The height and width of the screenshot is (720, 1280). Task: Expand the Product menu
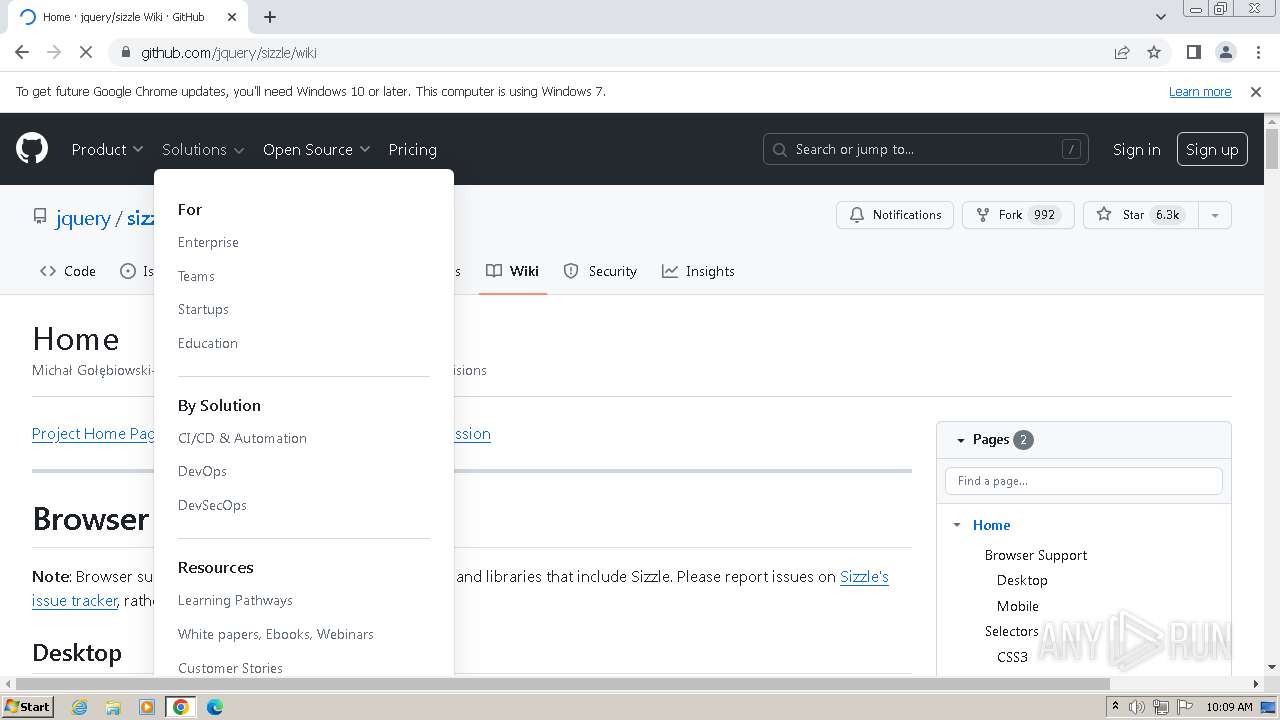tap(107, 149)
